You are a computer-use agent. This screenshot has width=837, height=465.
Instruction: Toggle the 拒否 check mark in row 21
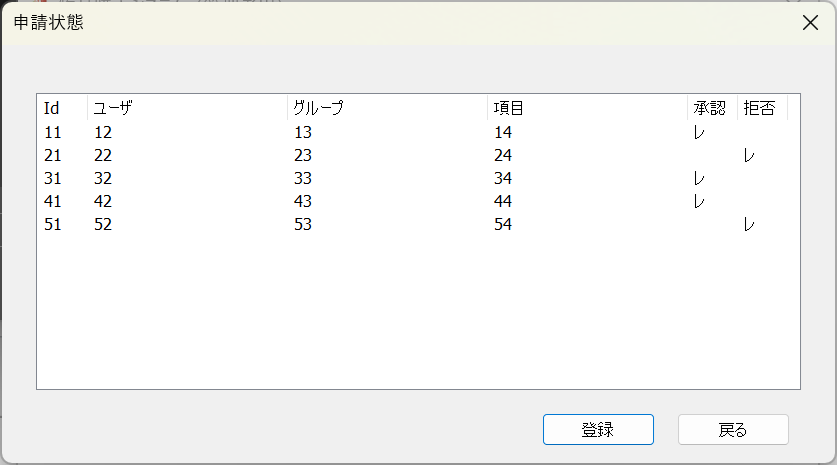click(x=749, y=155)
